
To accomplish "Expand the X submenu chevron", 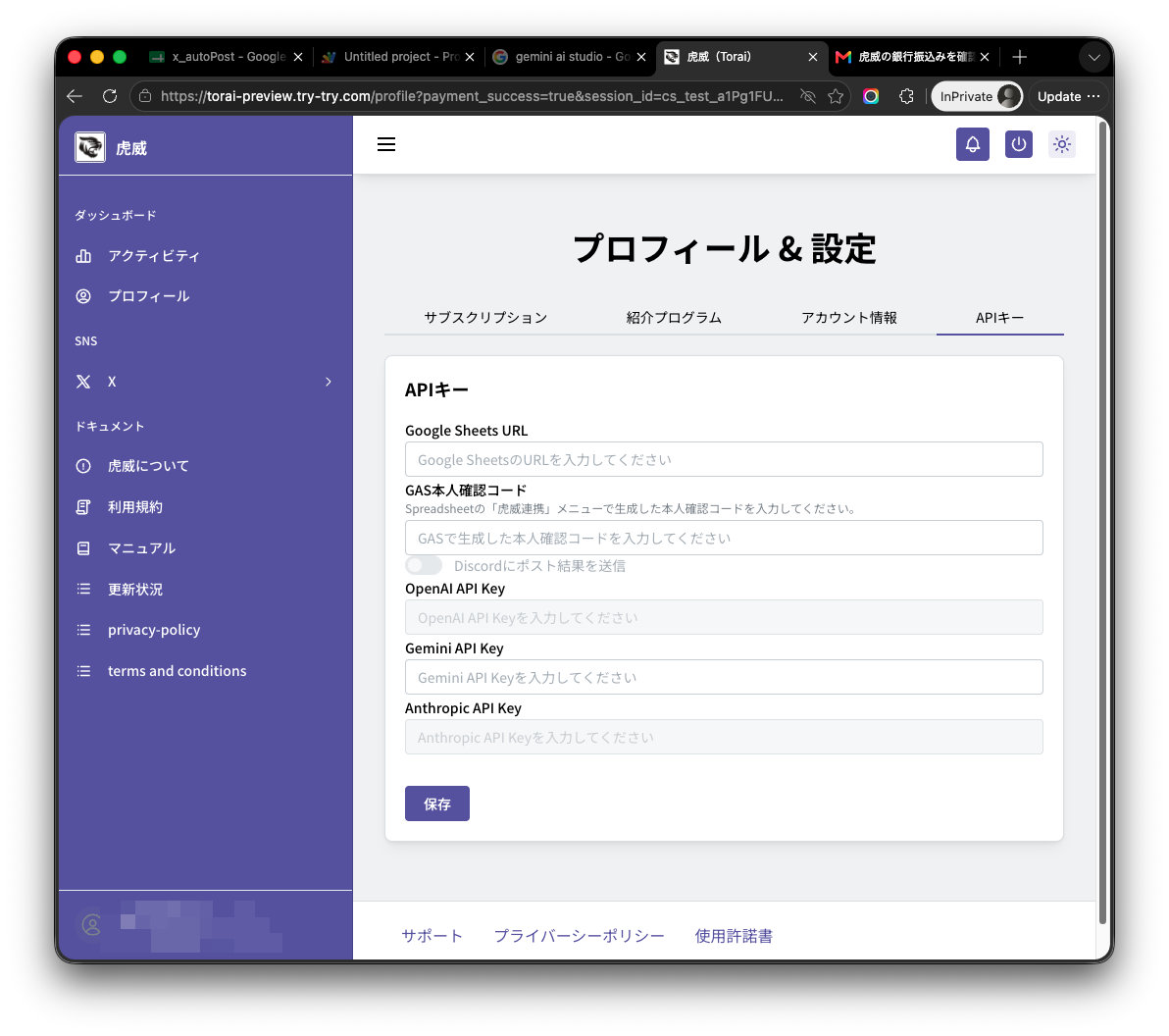I will pyautogui.click(x=329, y=382).
